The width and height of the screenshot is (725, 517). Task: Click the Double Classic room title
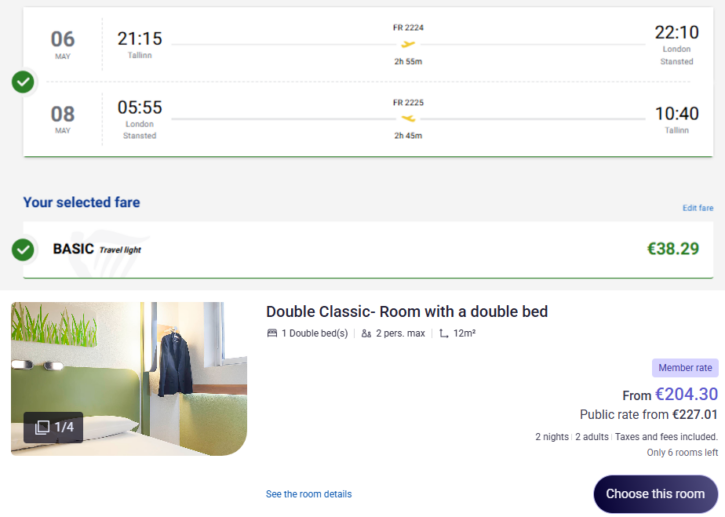pos(407,312)
